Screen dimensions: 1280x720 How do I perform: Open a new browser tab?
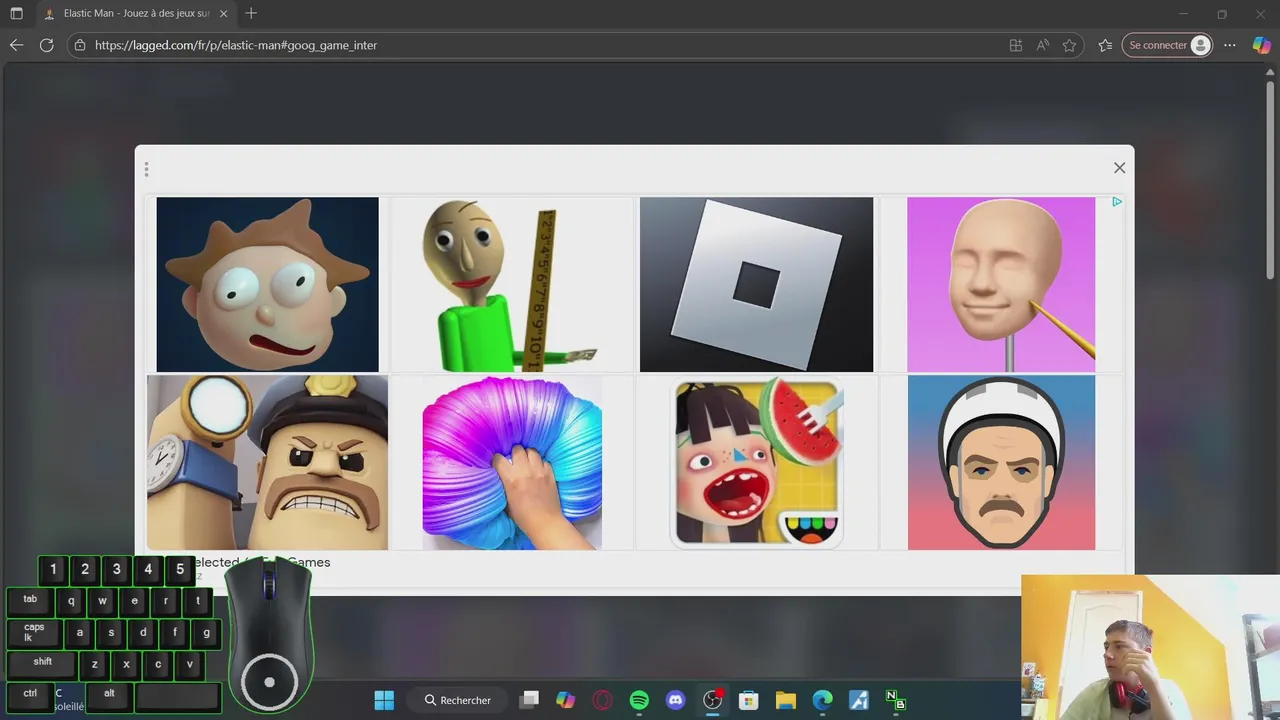[251, 13]
